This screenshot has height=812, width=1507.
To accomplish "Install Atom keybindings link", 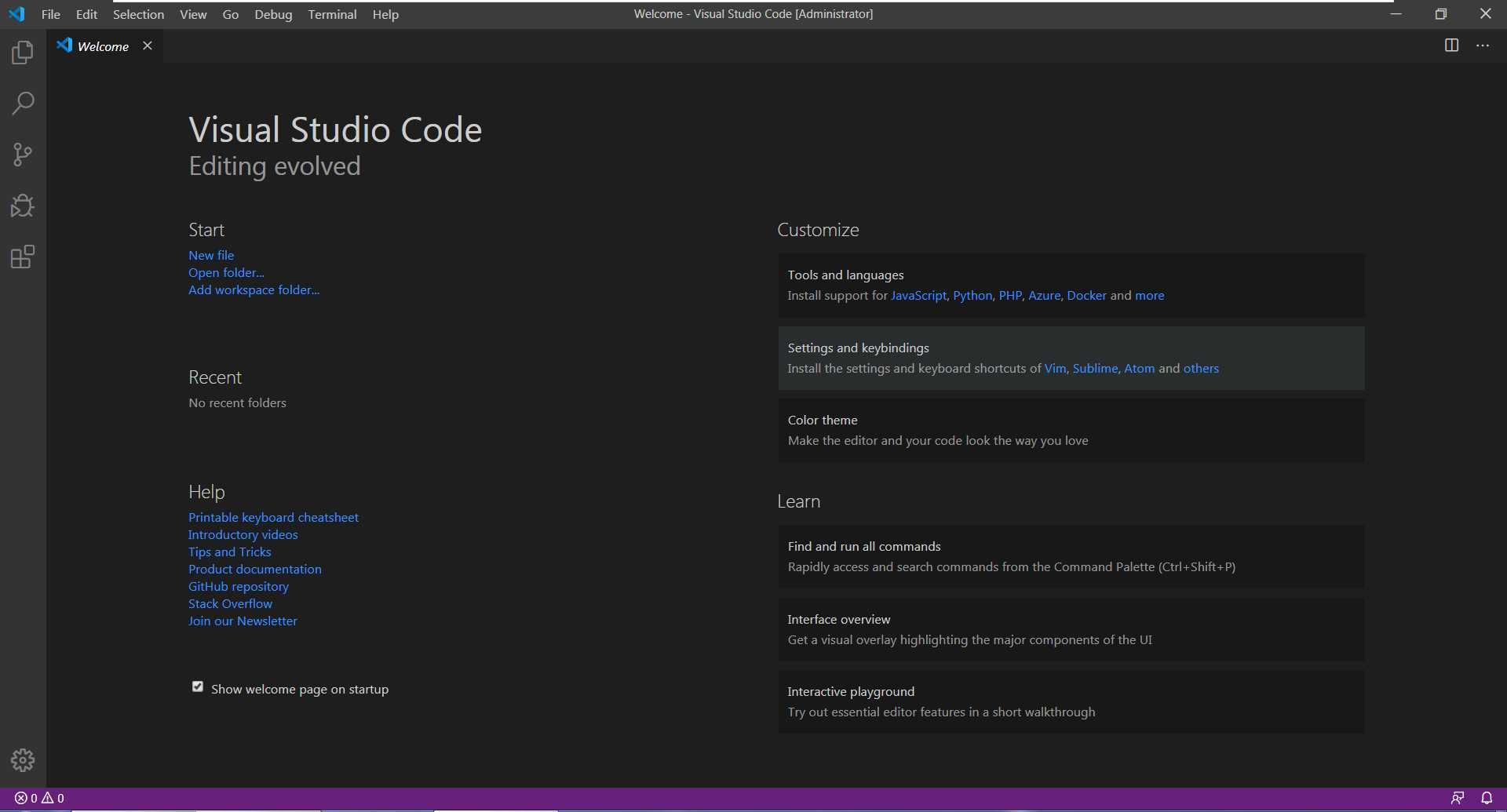I will tap(1139, 368).
